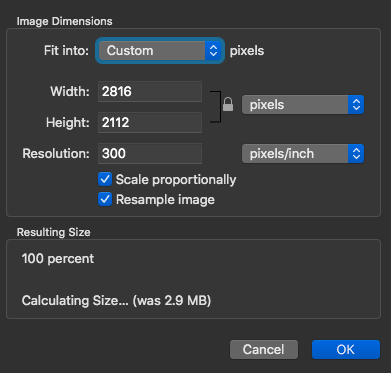Click the blue arrows on Fit into popup
Image resolution: width=391 pixels, height=373 pixels.
pyautogui.click(x=213, y=51)
